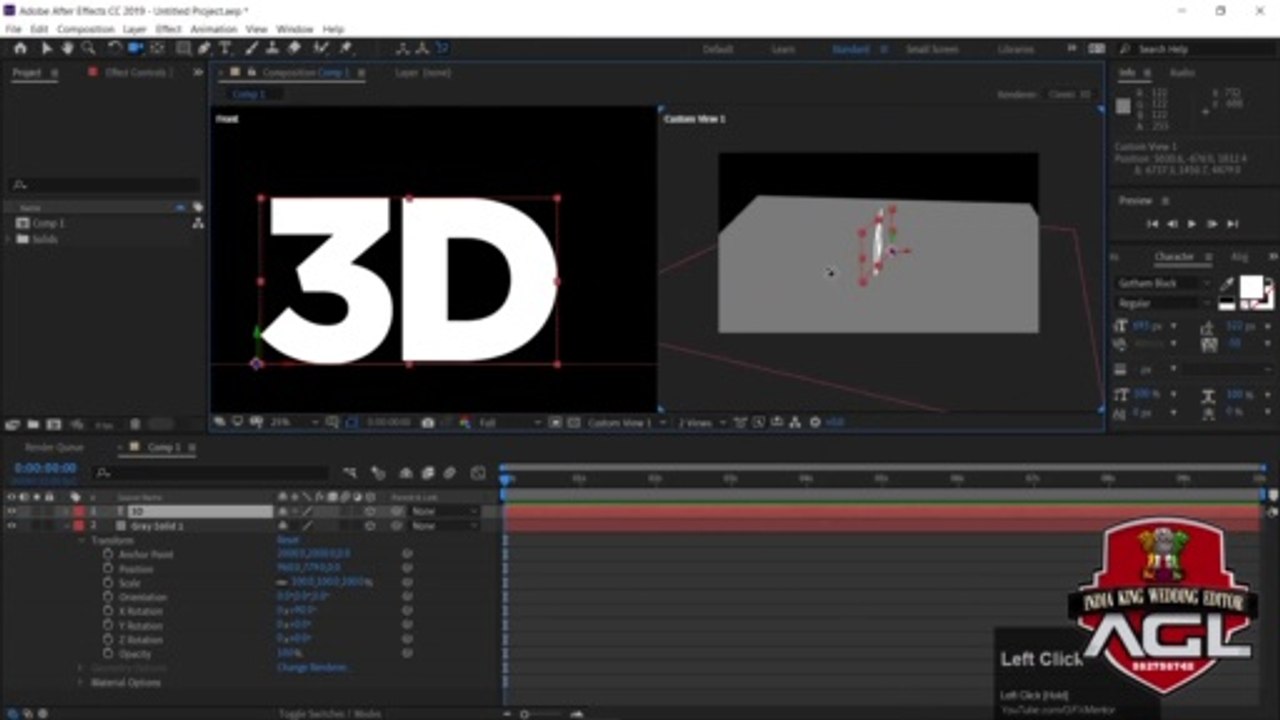This screenshot has width=1280, height=720.
Task: Toggle stopwatch for Position property
Action: pyautogui.click(x=108, y=569)
